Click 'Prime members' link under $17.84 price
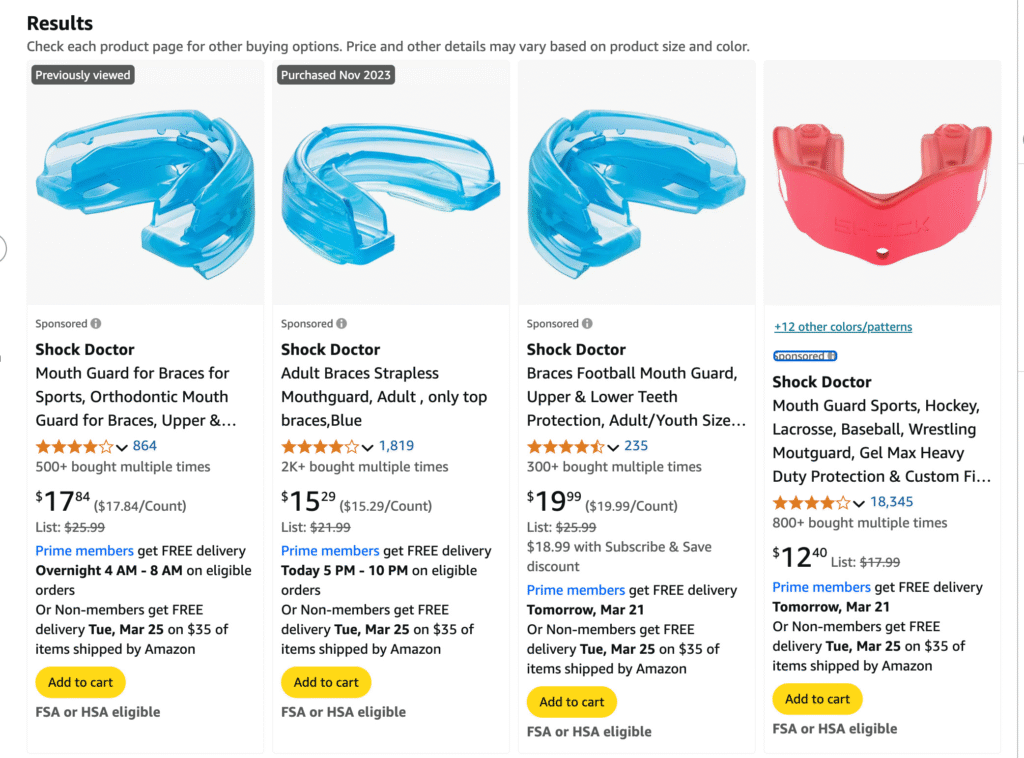Screen dimensions: 1024x758 pos(84,551)
